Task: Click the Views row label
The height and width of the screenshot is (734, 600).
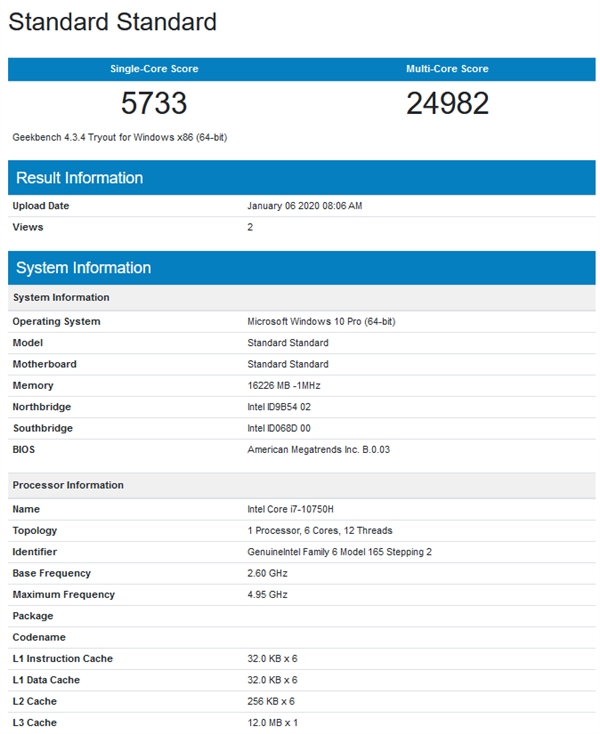Action: click(28, 227)
